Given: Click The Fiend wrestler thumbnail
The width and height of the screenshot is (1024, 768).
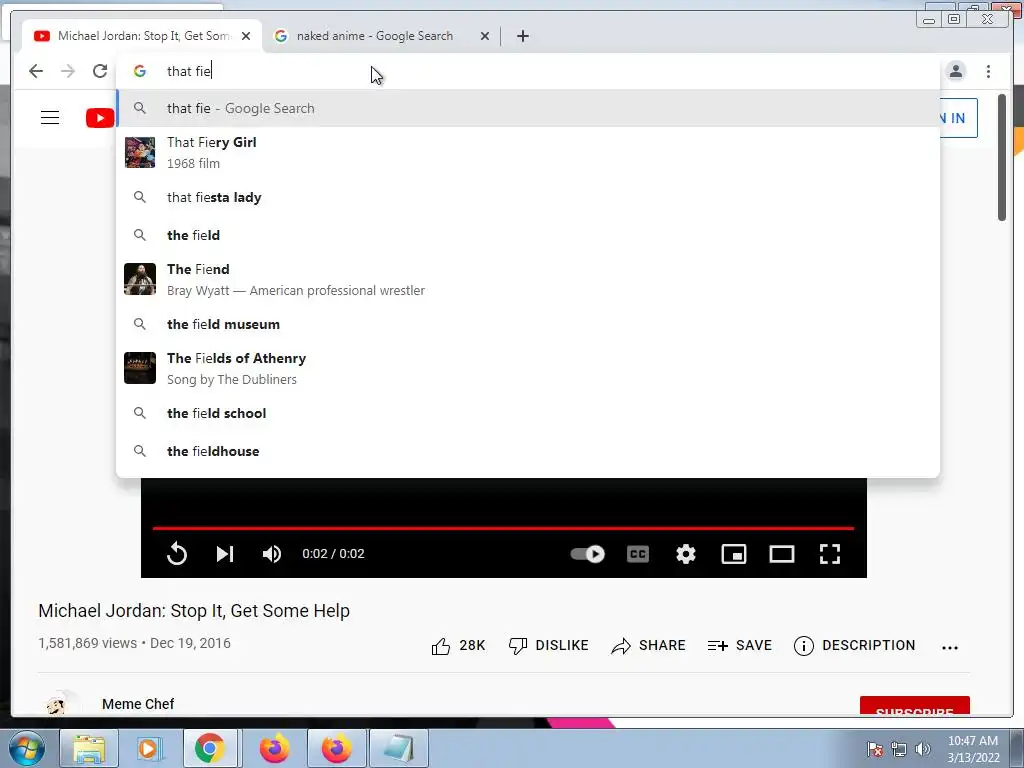Looking at the screenshot, I should pos(140,279).
